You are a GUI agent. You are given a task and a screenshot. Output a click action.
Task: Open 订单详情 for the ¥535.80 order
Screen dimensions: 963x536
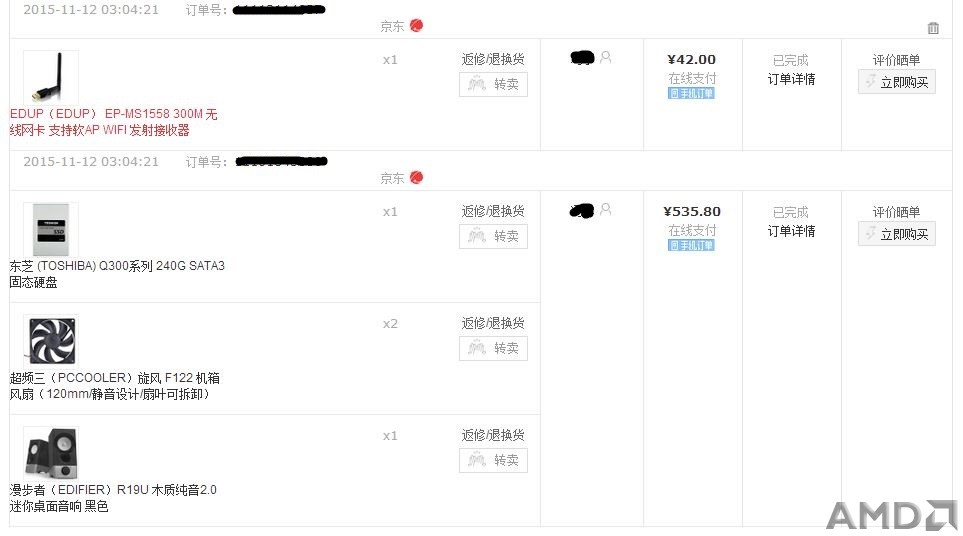click(791, 231)
